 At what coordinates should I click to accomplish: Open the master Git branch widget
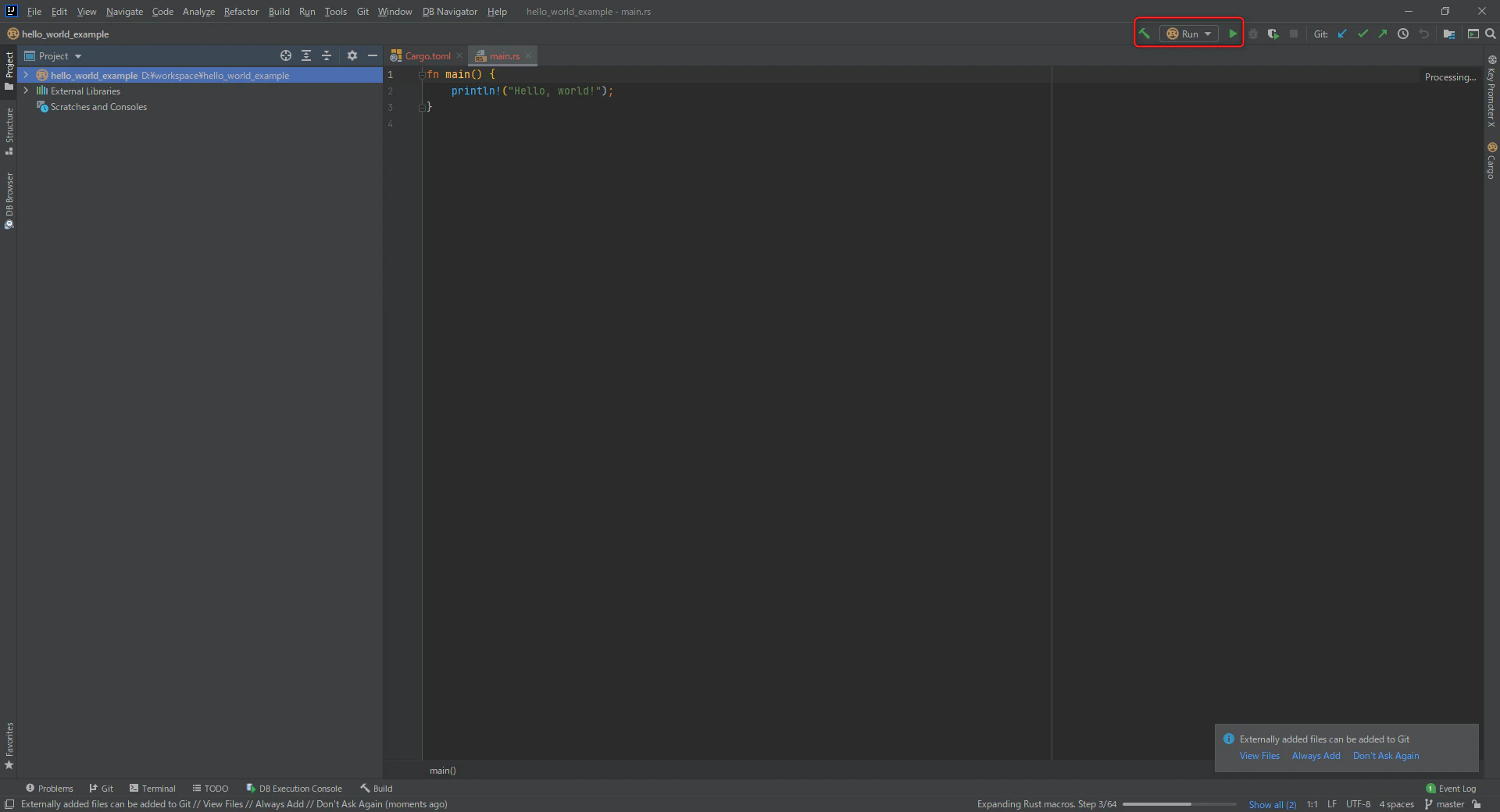[1445, 804]
